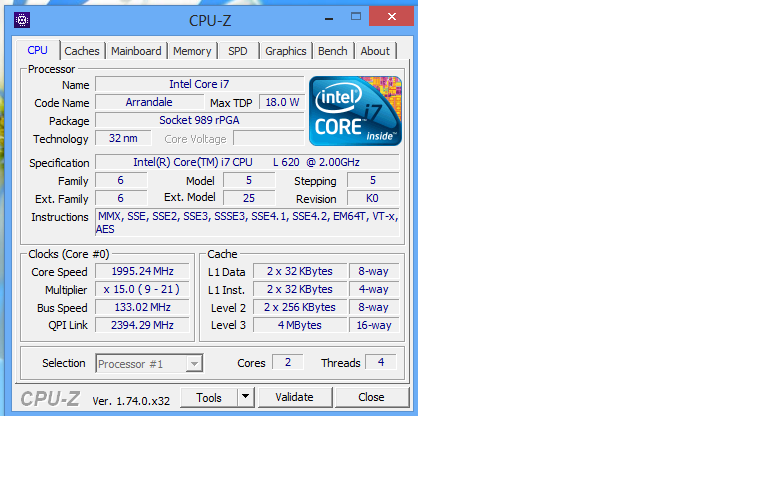Open the Caches tab
This screenshot has height=480, width=768.
[82, 51]
